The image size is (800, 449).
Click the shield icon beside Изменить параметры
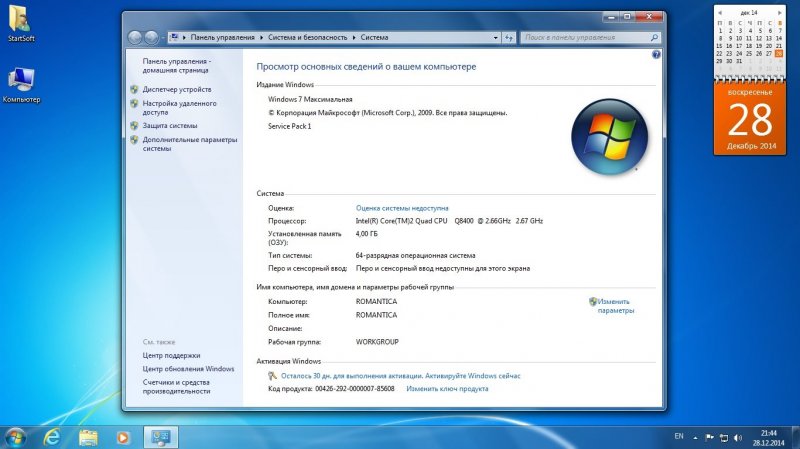click(592, 302)
